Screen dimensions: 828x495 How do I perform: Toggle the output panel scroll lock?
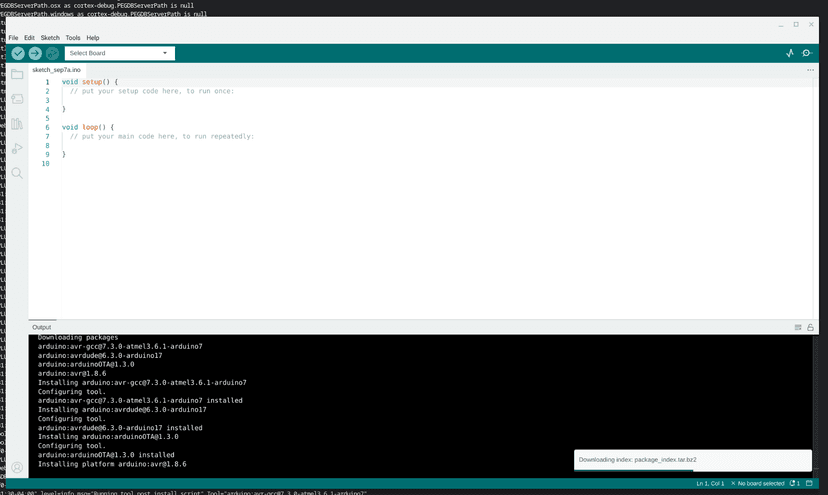click(x=810, y=327)
